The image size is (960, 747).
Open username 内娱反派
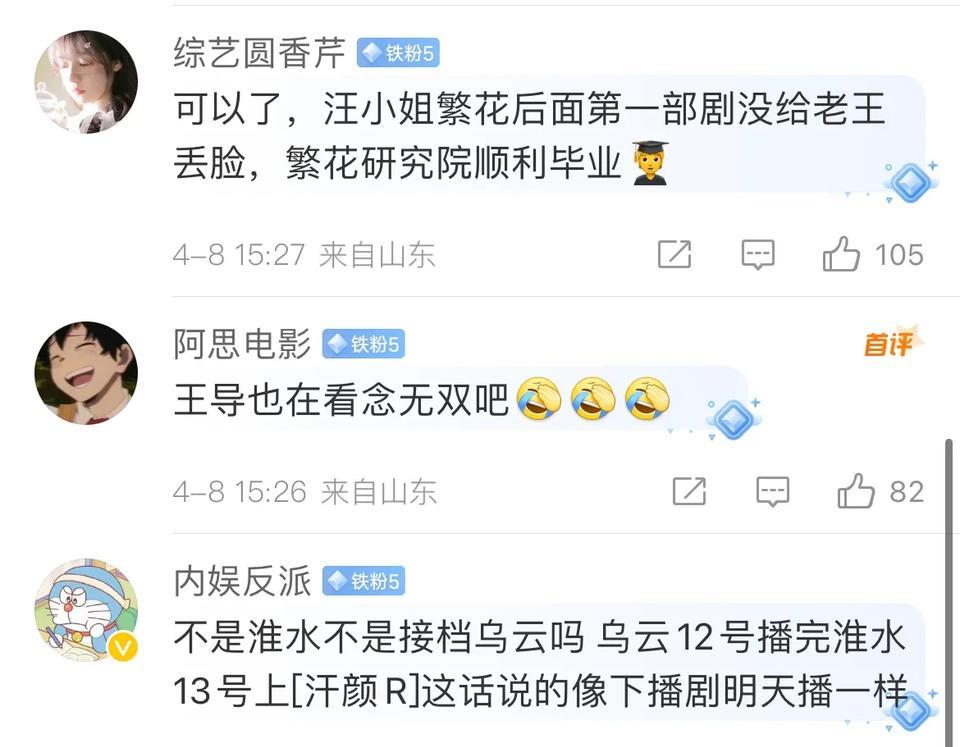[x=242, y=580]
